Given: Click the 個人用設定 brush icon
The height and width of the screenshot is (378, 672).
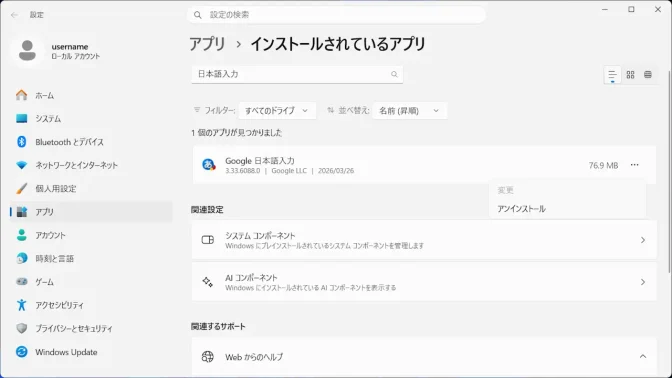Looking at the screenshot, I should [21, 189].
